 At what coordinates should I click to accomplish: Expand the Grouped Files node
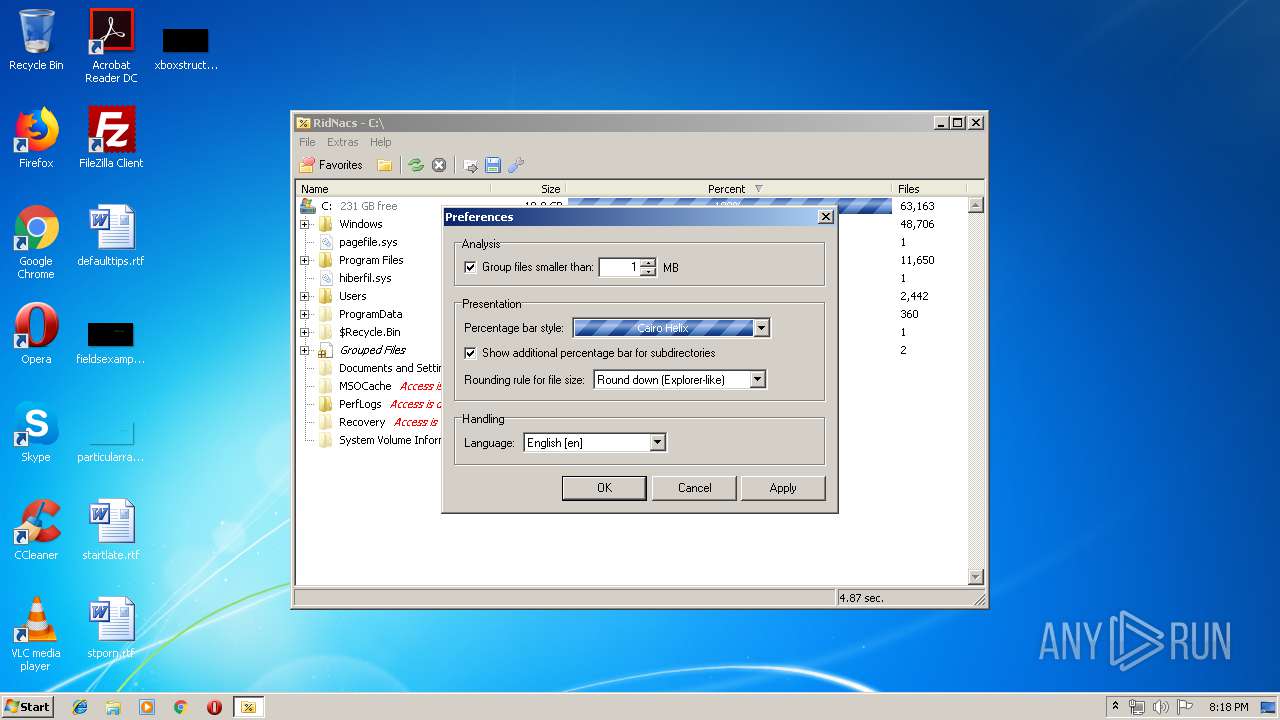tap(305, 350)
